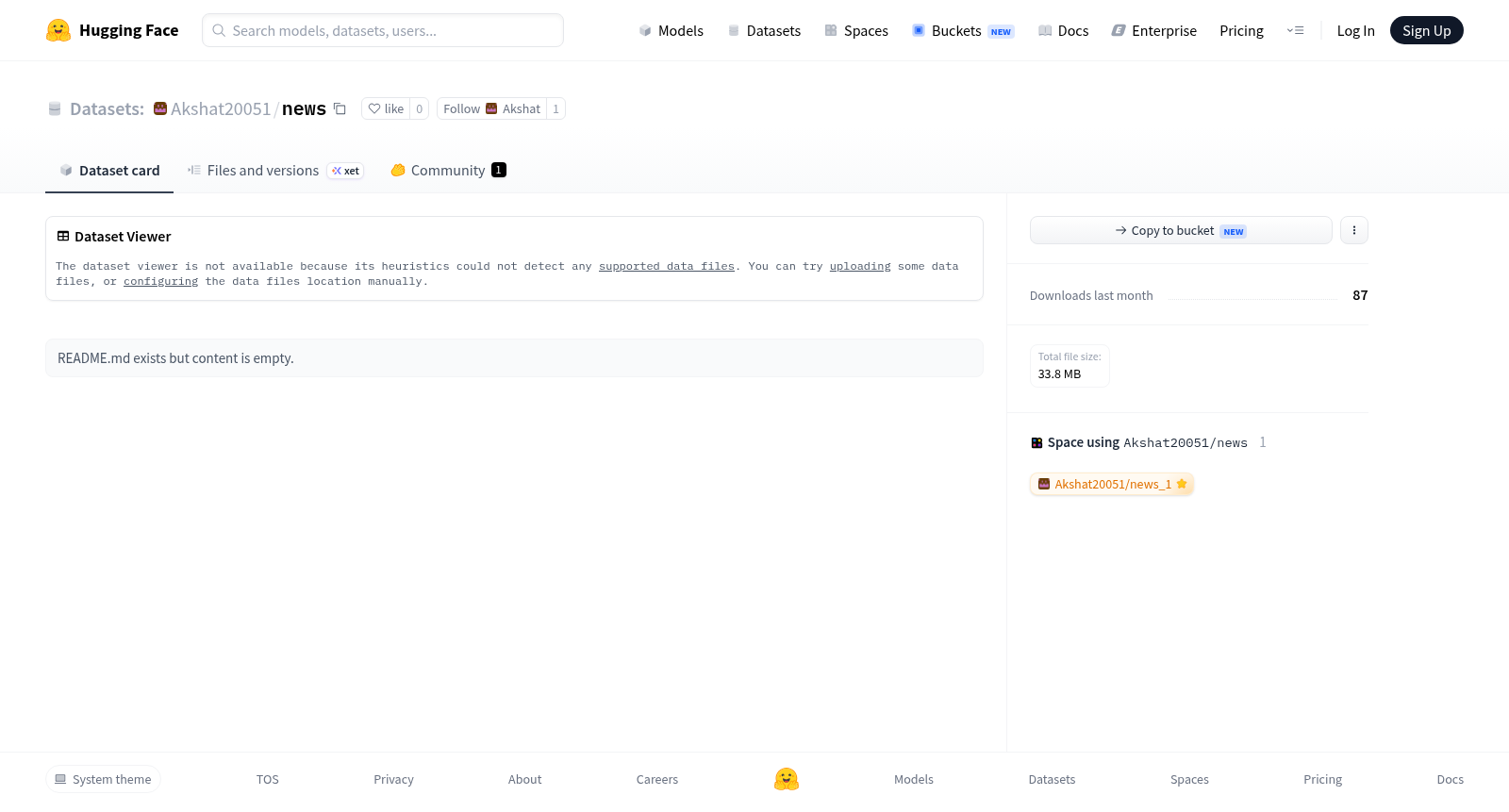Follow Akshat

(x=491, y=108)
